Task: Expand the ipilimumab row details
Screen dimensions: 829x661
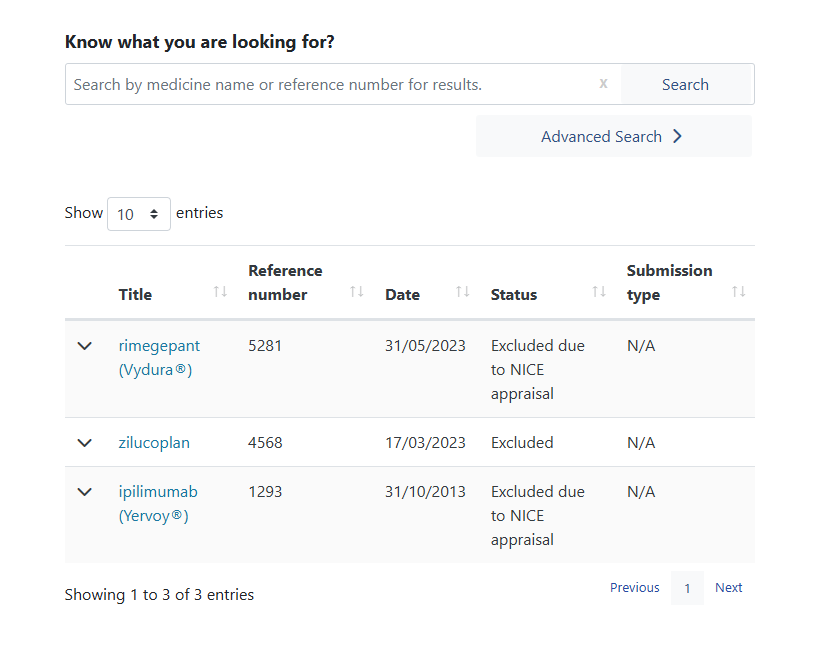Action: coord(85,492)
